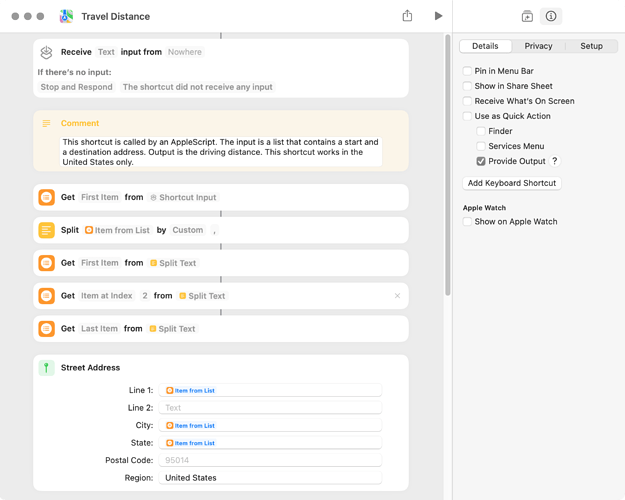Edit the index value 2
625x500 pixels.
(x=145, y=296)
